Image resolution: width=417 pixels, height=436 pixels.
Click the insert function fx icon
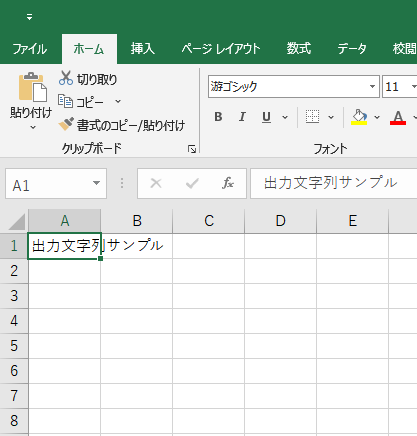(x=228, y=183)
